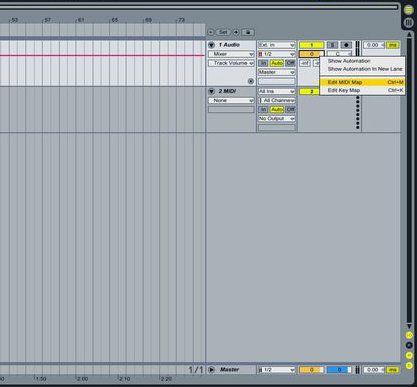This screenshot has width=417, height=387.
Task: Show the In/Out section icon
Action: (409, 335)
